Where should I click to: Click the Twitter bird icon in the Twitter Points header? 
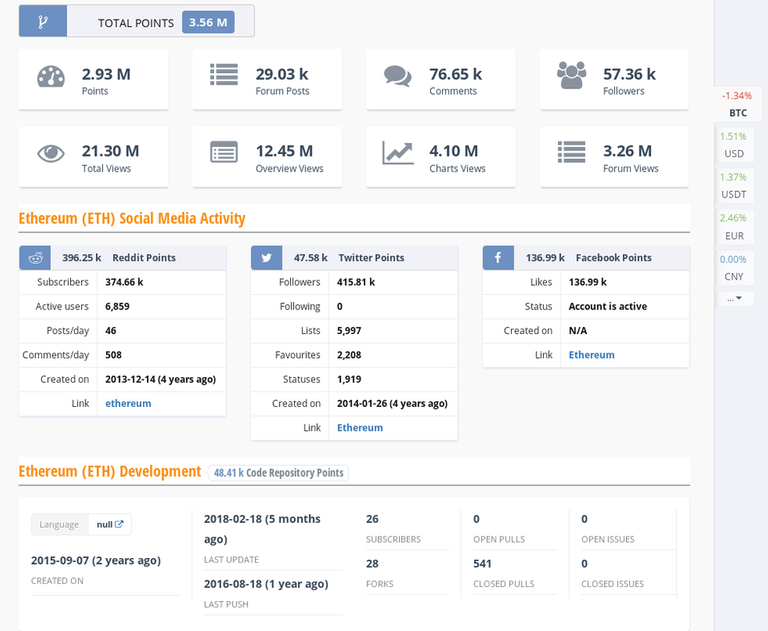(x=267, y=258)
